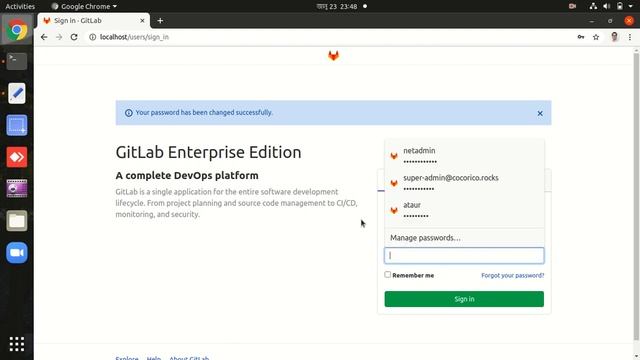Expand the system menu arrow in top bar
640x360 pixels.
coord(631,6)
